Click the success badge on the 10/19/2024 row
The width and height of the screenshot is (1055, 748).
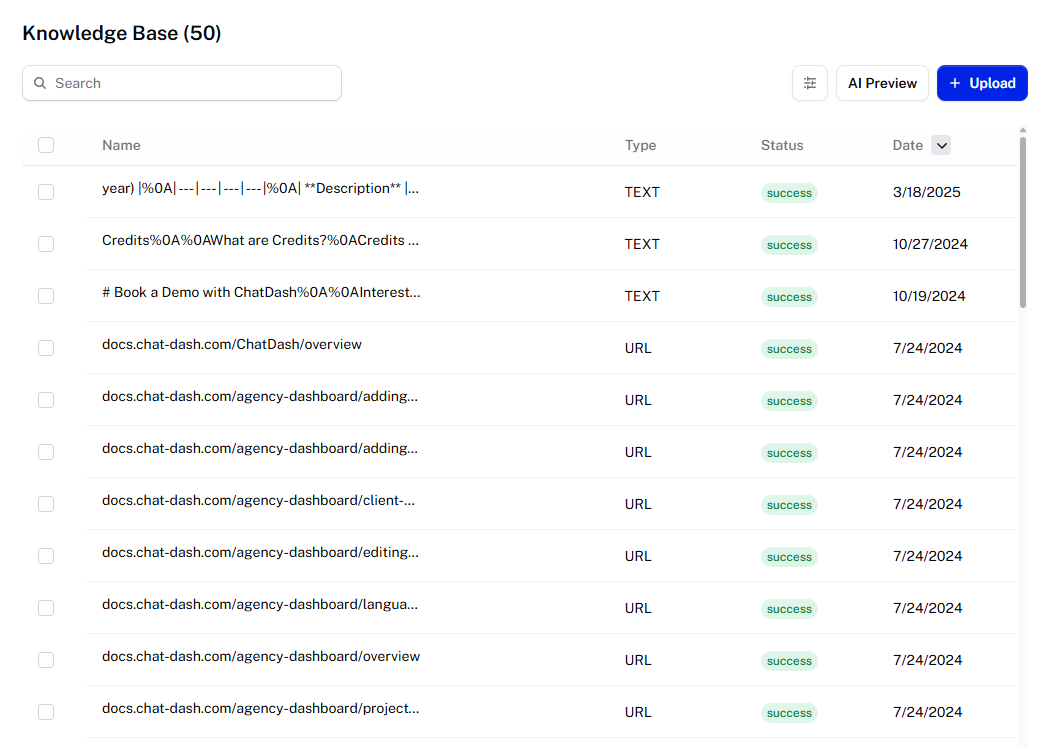(x=789, y=297)
